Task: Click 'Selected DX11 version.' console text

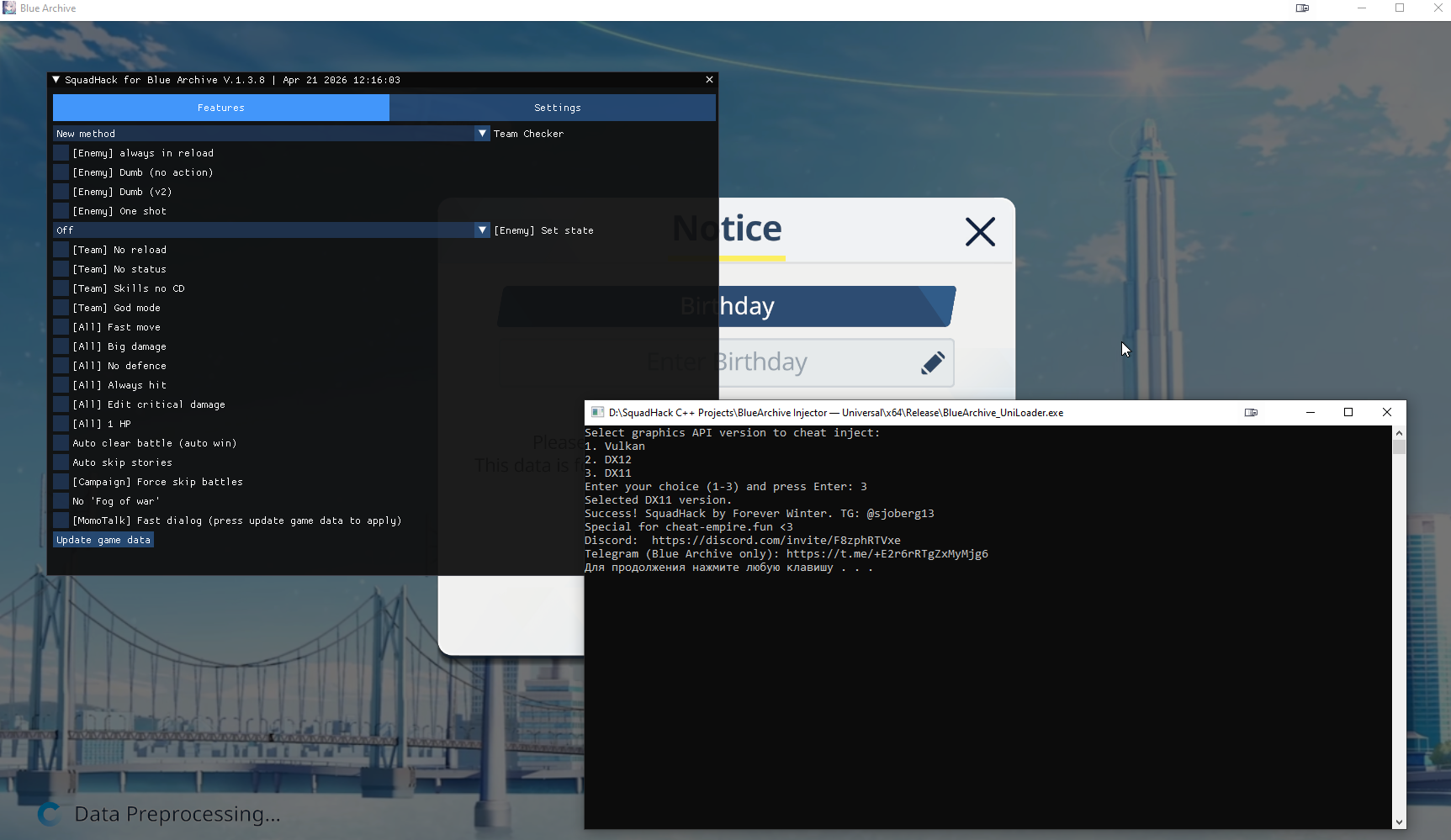Action: pyautogui.click(x=659, y=500)
